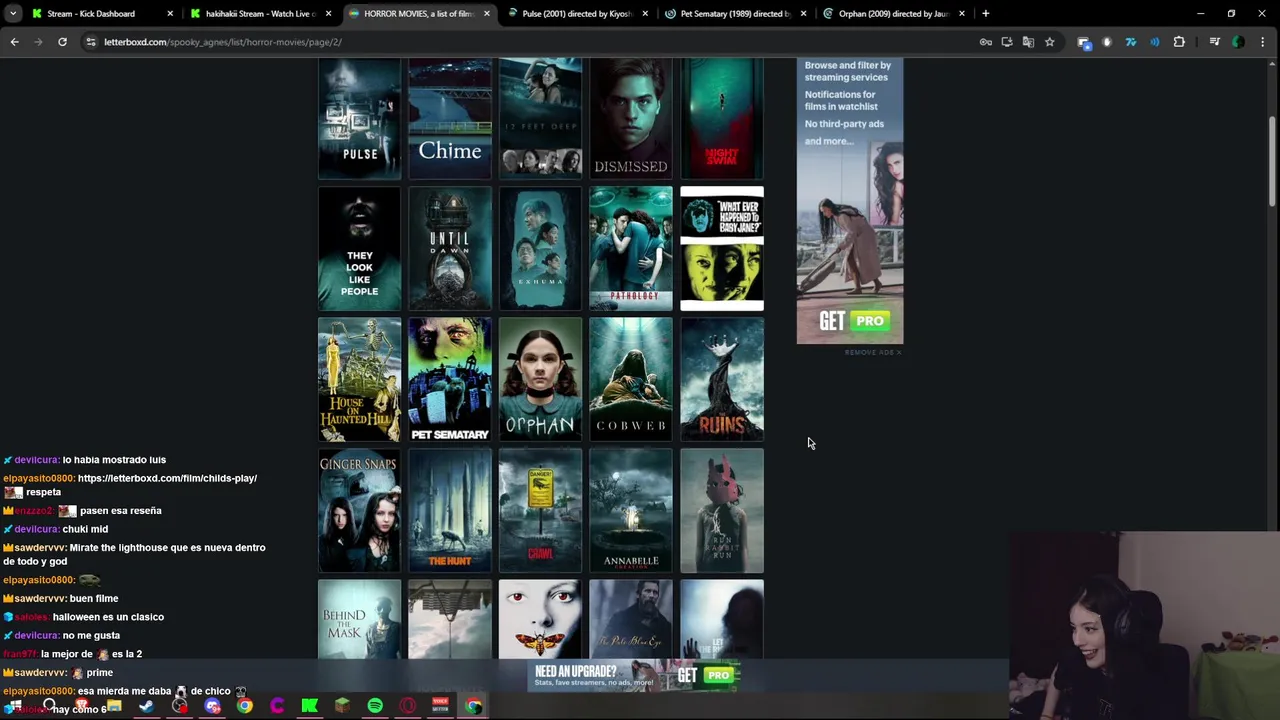
Task: Open the Extensions puzzle icon
Action: 1179,42
